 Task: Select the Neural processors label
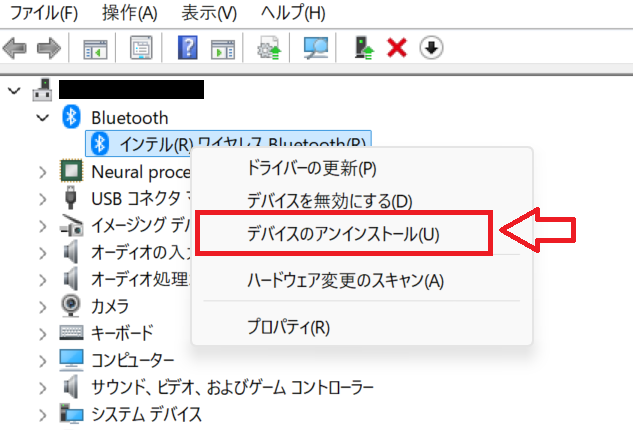pyautogui.click(x=141, y=172)
